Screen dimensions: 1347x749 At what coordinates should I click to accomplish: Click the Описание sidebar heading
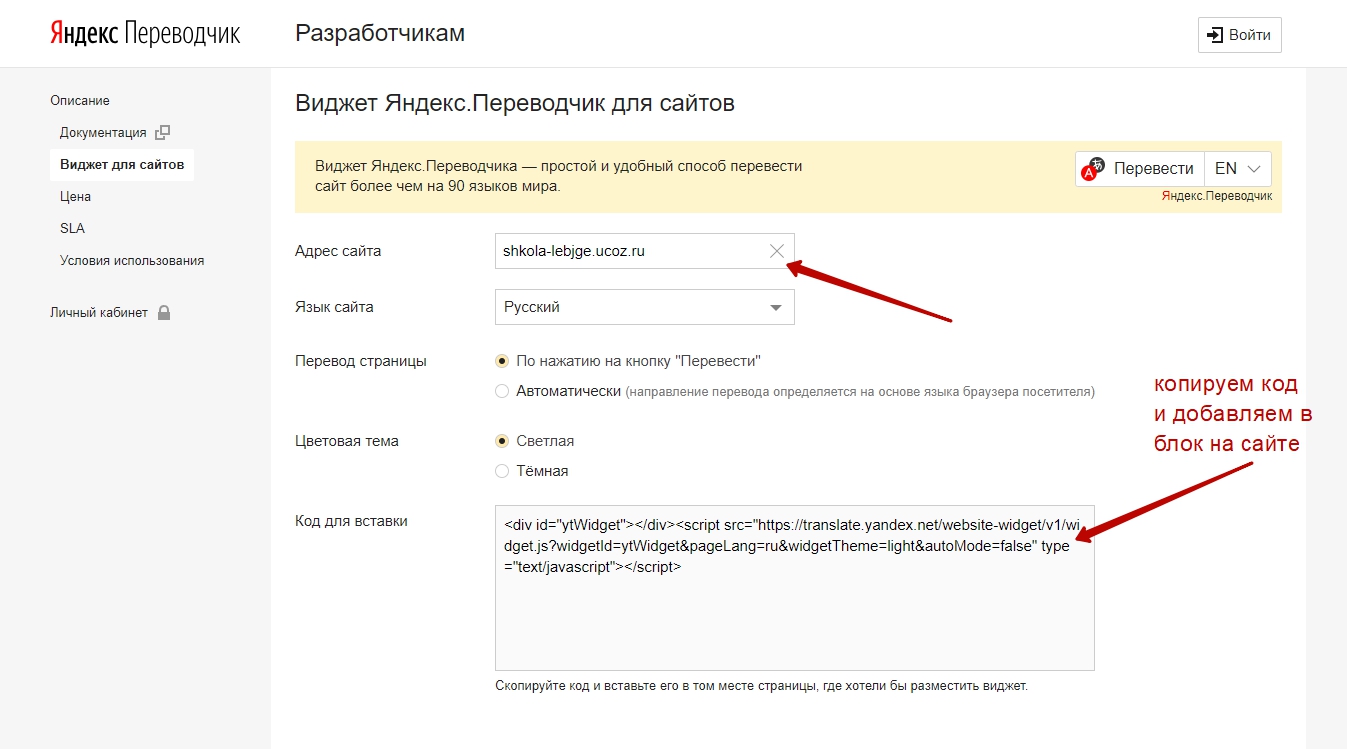[80, 101]
